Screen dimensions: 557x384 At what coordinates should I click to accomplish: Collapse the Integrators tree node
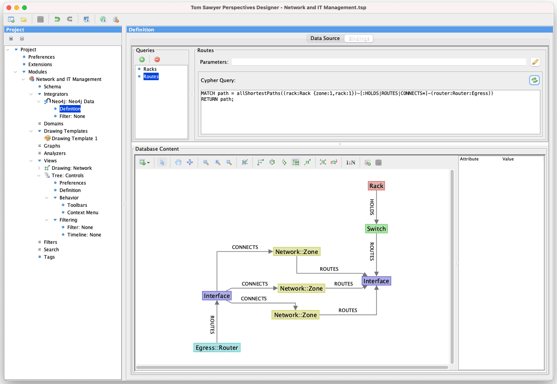coord(31,94)
